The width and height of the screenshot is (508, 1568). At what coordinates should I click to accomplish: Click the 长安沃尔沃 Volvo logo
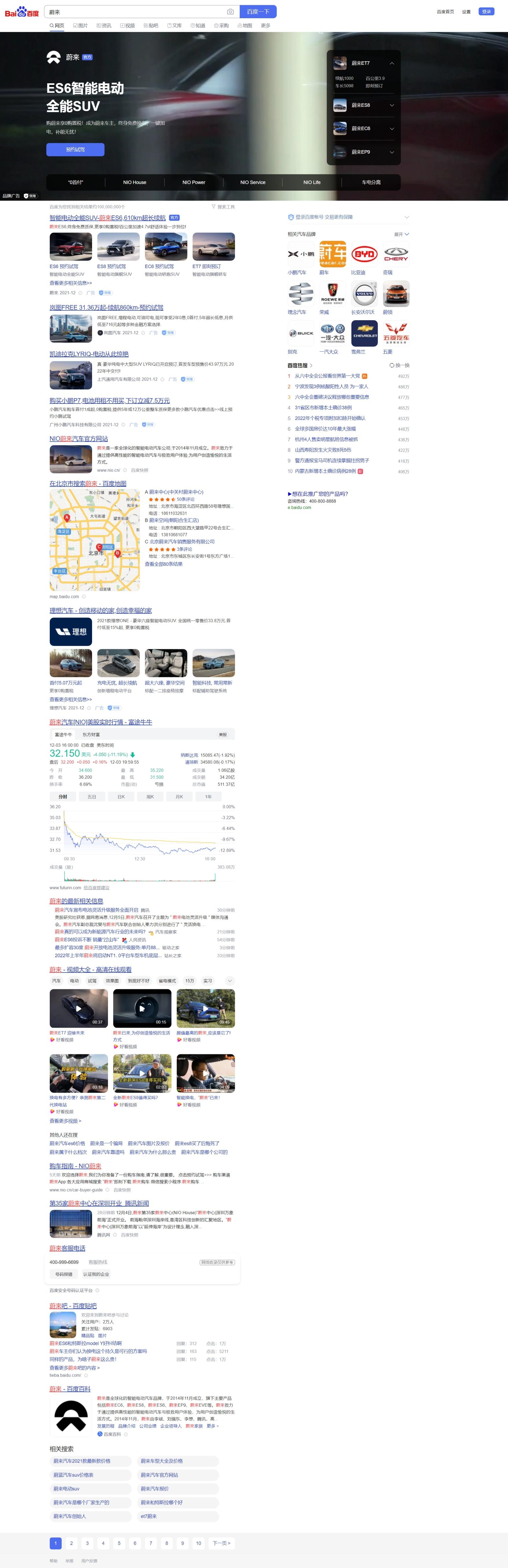364,294
